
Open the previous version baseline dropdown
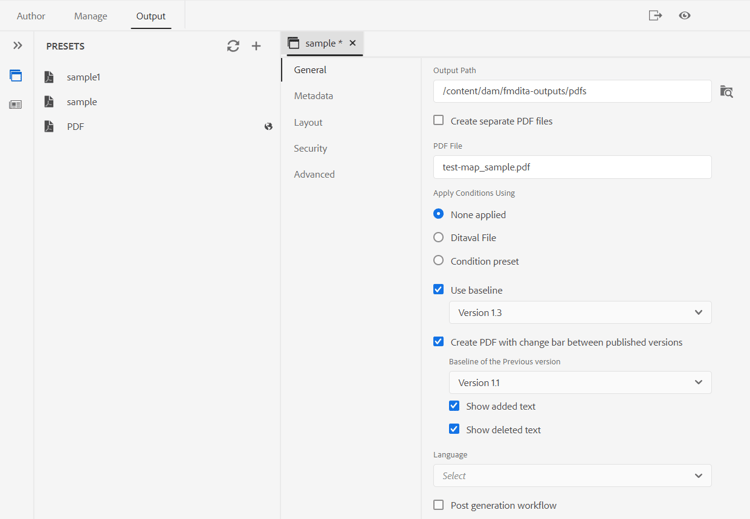pyautogui.click(x=580, y=382)
